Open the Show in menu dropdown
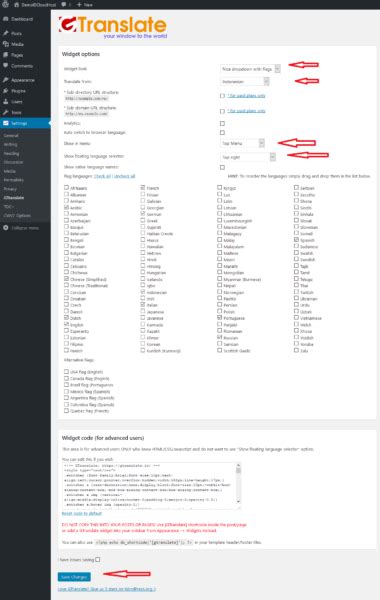This screenshot has width=380, height=600. click(x=242, y=143)
